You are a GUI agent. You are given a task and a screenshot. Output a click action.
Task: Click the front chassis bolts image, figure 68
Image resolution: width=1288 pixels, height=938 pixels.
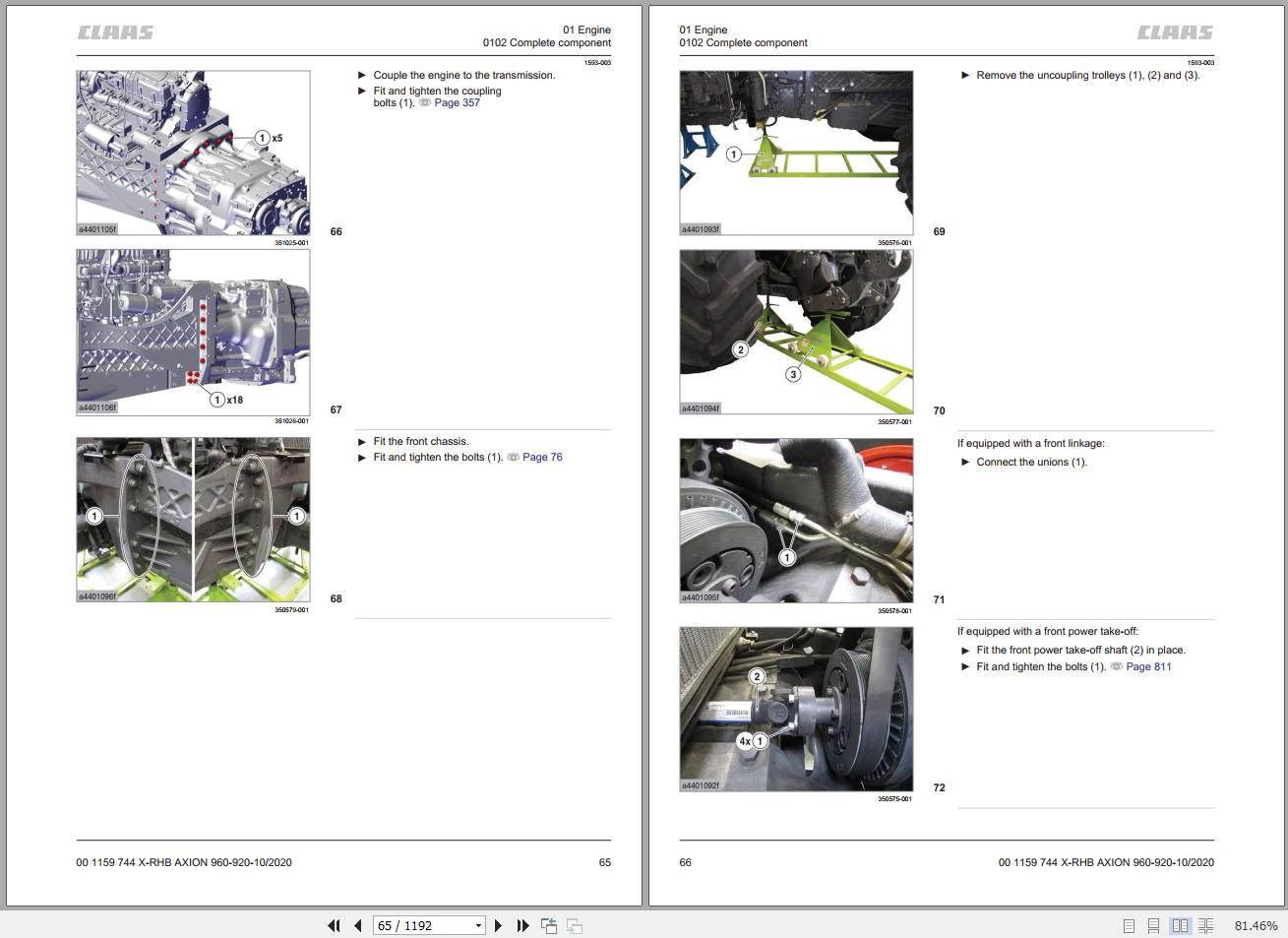coord(193,520)
